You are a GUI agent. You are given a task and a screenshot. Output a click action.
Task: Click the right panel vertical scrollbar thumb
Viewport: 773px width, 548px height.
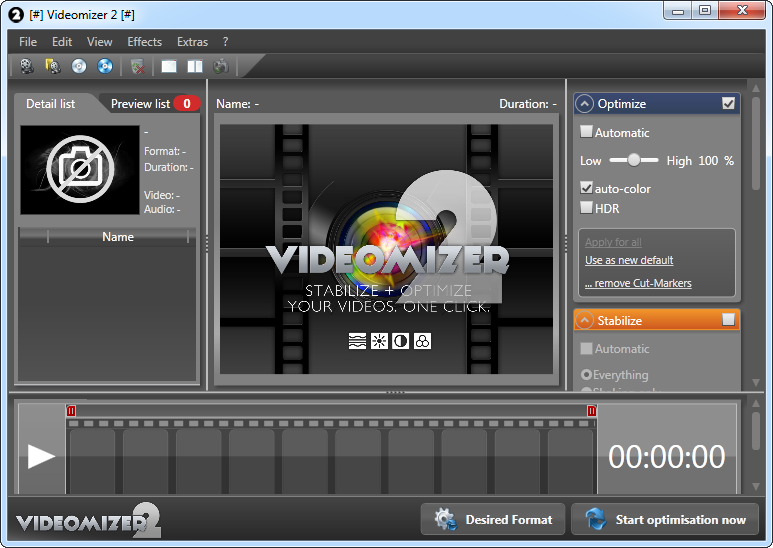(x=756, y=143)
